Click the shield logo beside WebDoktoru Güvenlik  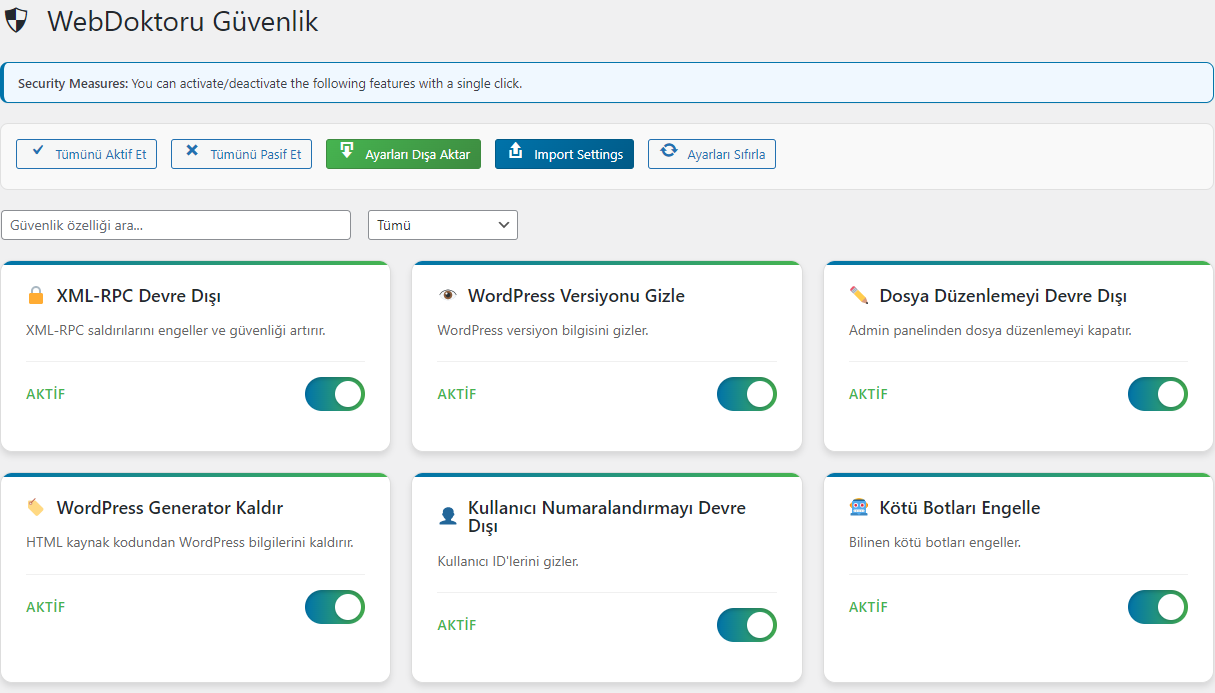pos(17,20)
